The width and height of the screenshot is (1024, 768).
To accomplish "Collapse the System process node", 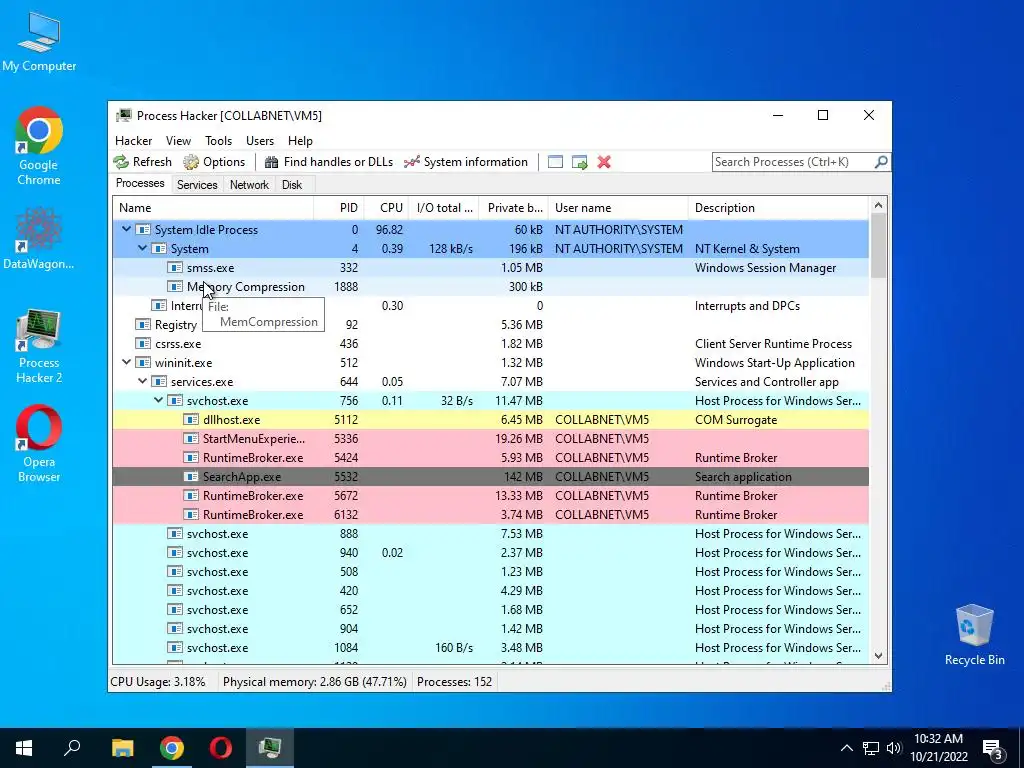I will point(142,248).
